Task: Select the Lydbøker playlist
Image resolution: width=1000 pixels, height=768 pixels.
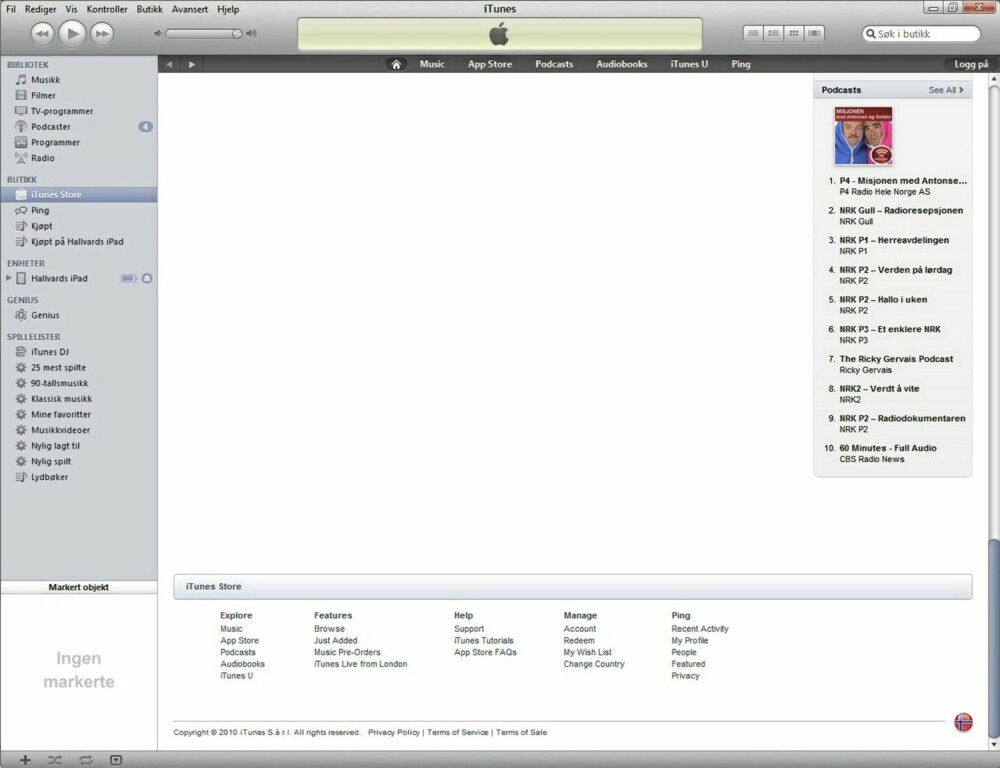Action: coord(78,476)
